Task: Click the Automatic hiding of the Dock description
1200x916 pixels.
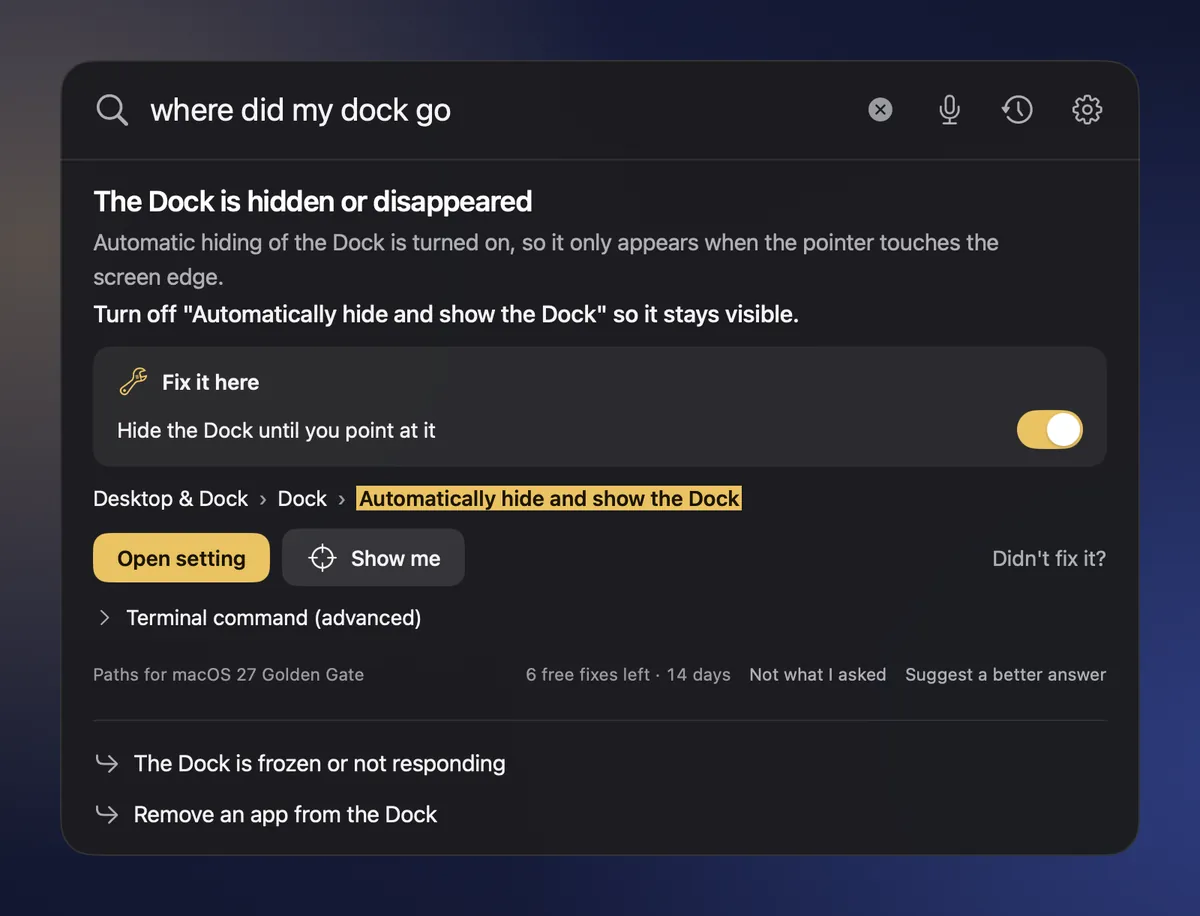Action: tap(546, 259)
